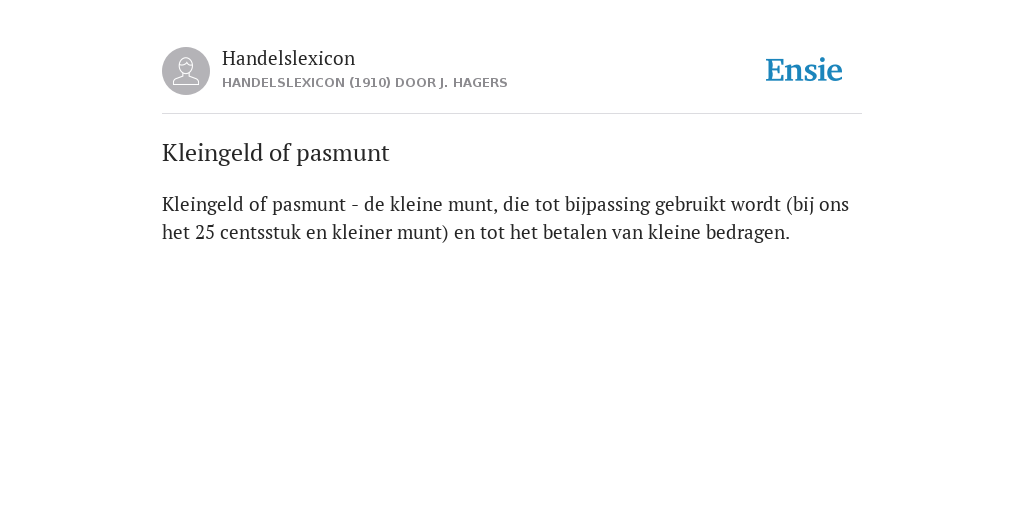Click the word 'pasmunt' in the heading
The height and width of the screenshot is (512, 1024).
click(343, 153)
